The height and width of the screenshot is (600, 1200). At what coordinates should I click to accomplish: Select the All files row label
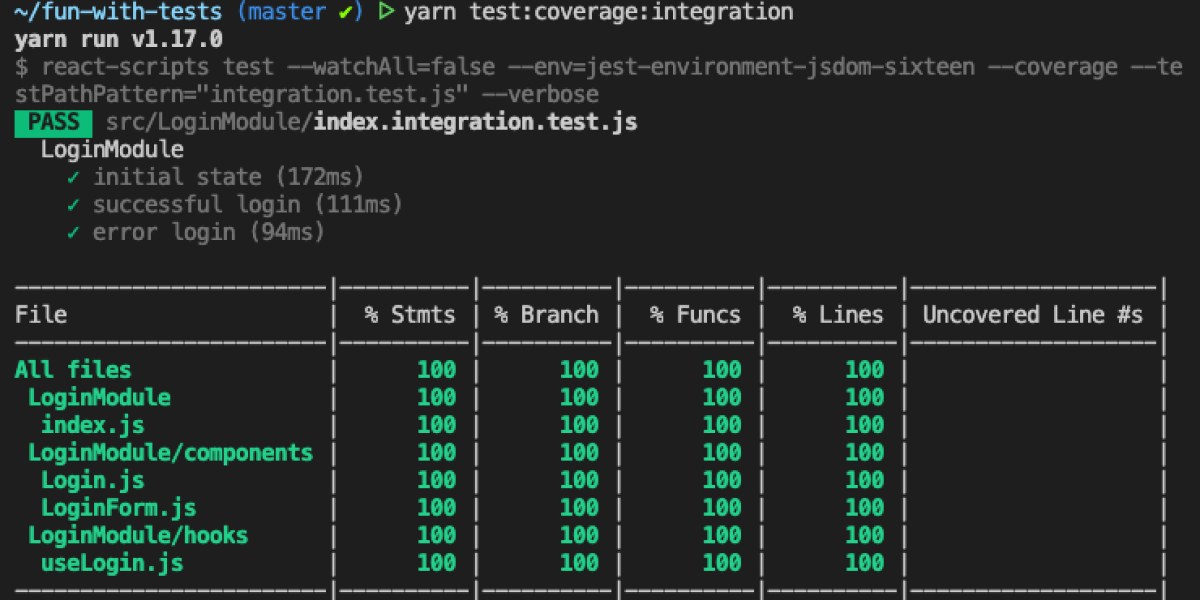tap(73, 370)
